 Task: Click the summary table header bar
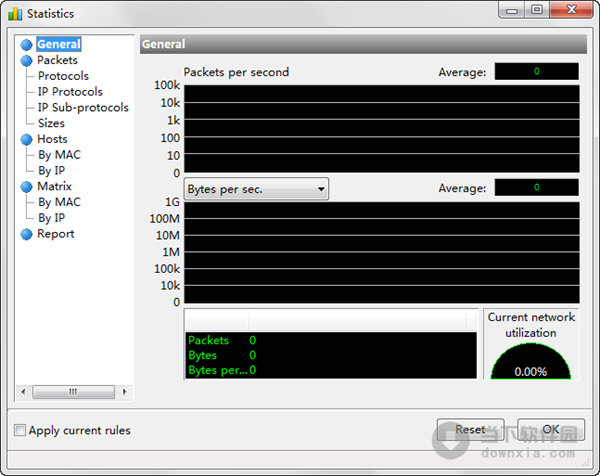pos(331,320)
